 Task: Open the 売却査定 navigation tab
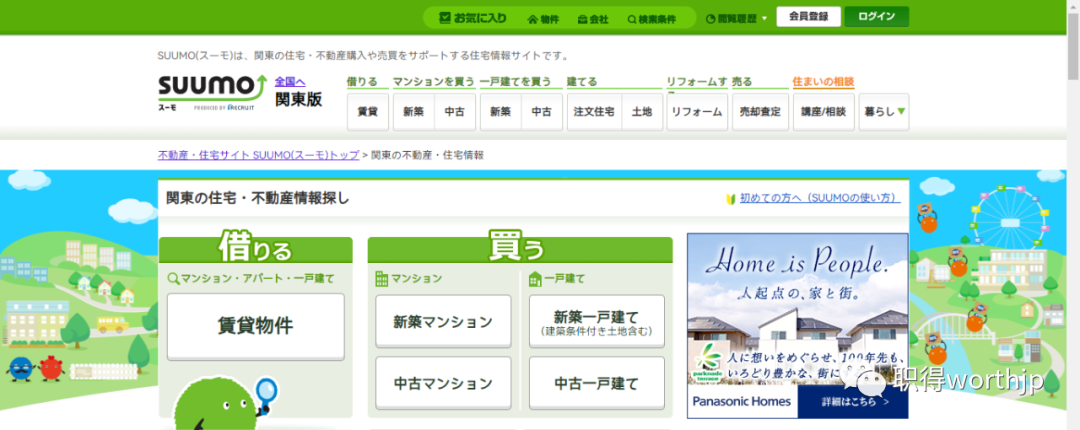coord(760,112)
